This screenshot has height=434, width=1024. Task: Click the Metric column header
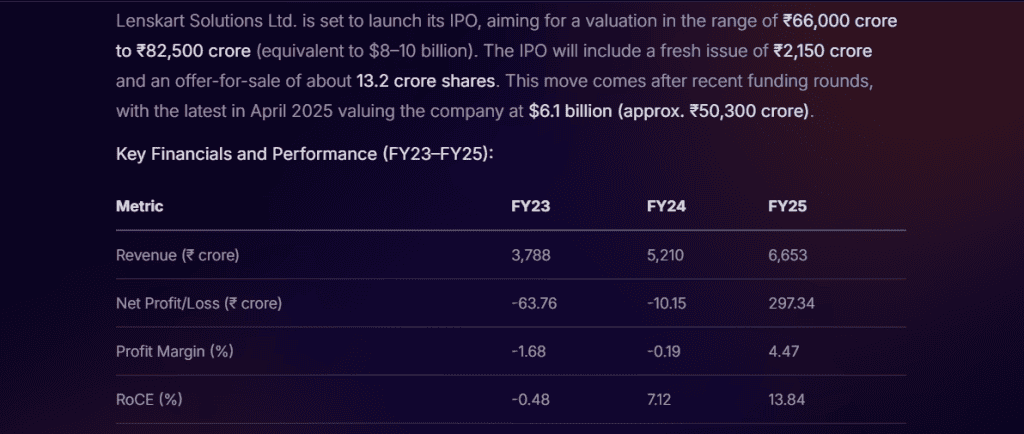coord(140,206)
